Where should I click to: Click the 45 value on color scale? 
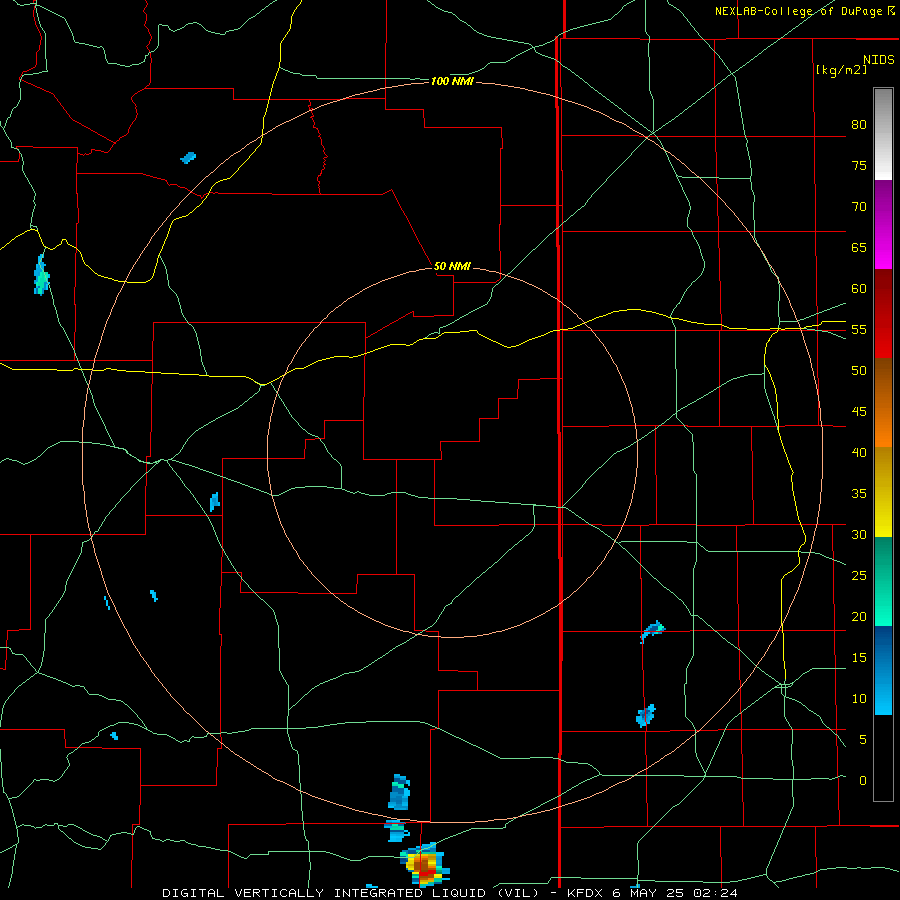859,412
